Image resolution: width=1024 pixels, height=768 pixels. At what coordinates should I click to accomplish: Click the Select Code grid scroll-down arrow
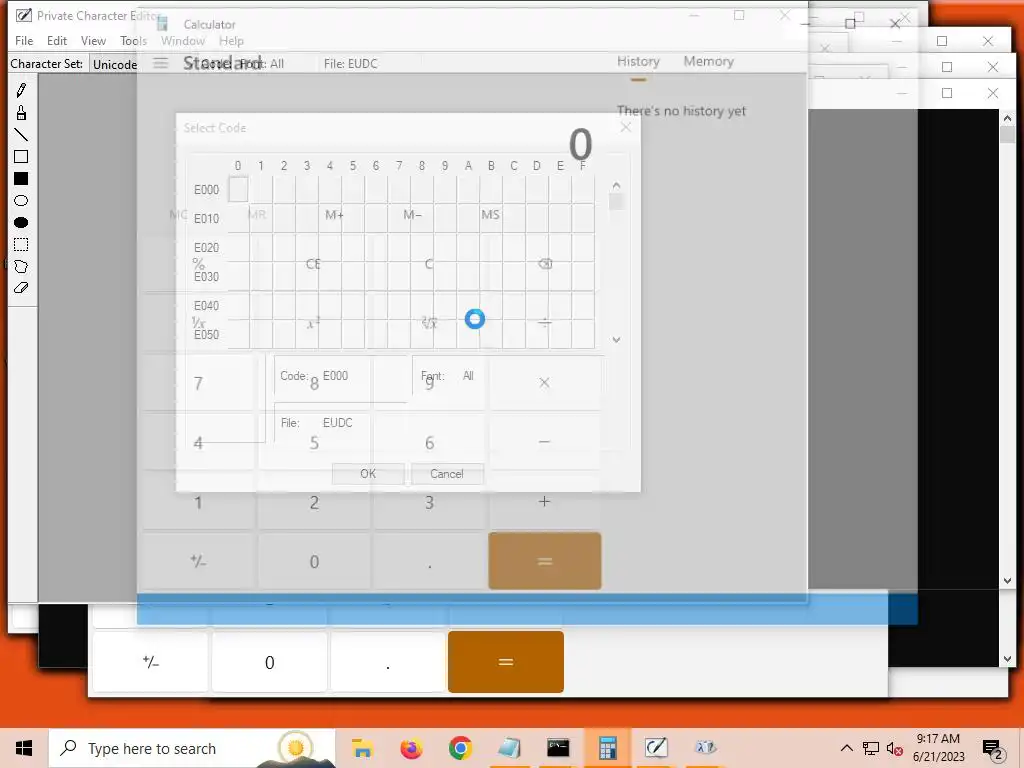tap(616, 340)
